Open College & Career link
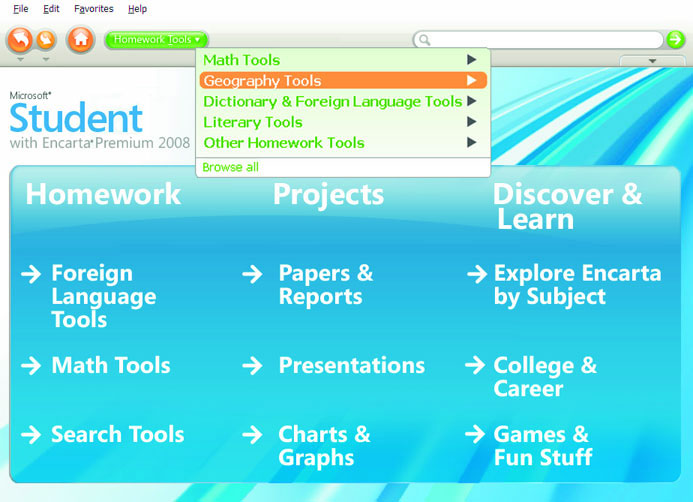Viewport: 693px width, 502px height. [x=545, y=377]
